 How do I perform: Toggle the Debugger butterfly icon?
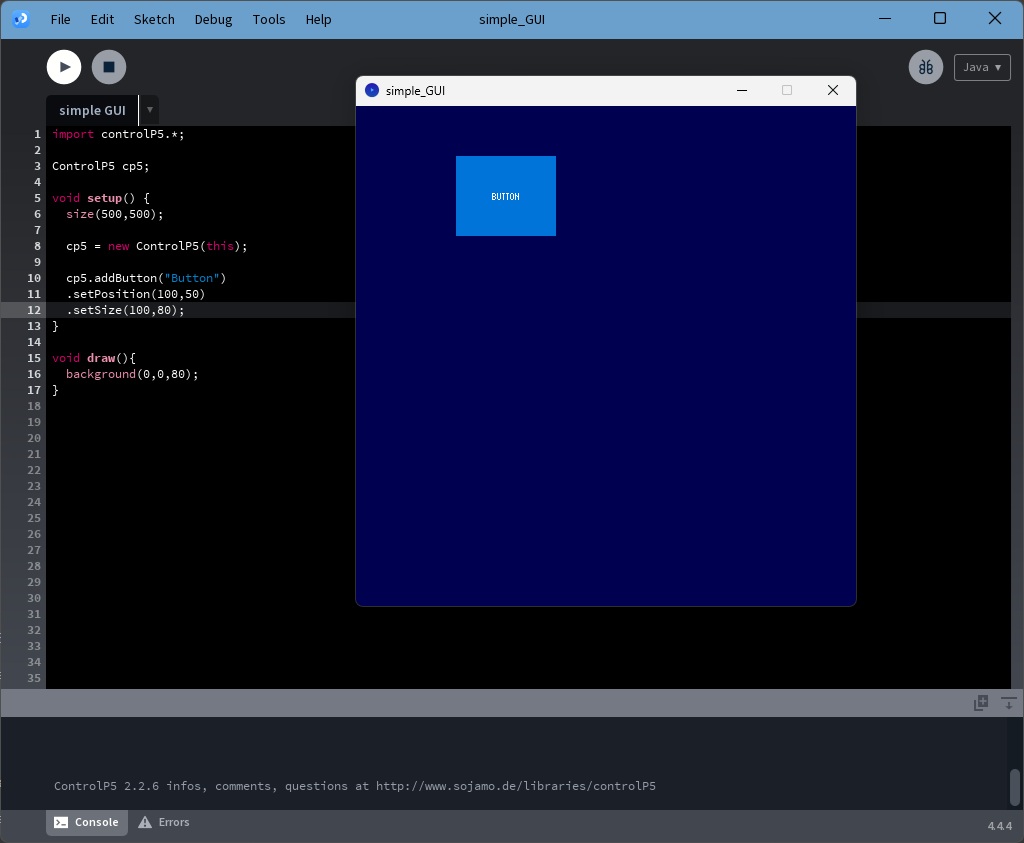pyautogui.click(x=925, y=67)
